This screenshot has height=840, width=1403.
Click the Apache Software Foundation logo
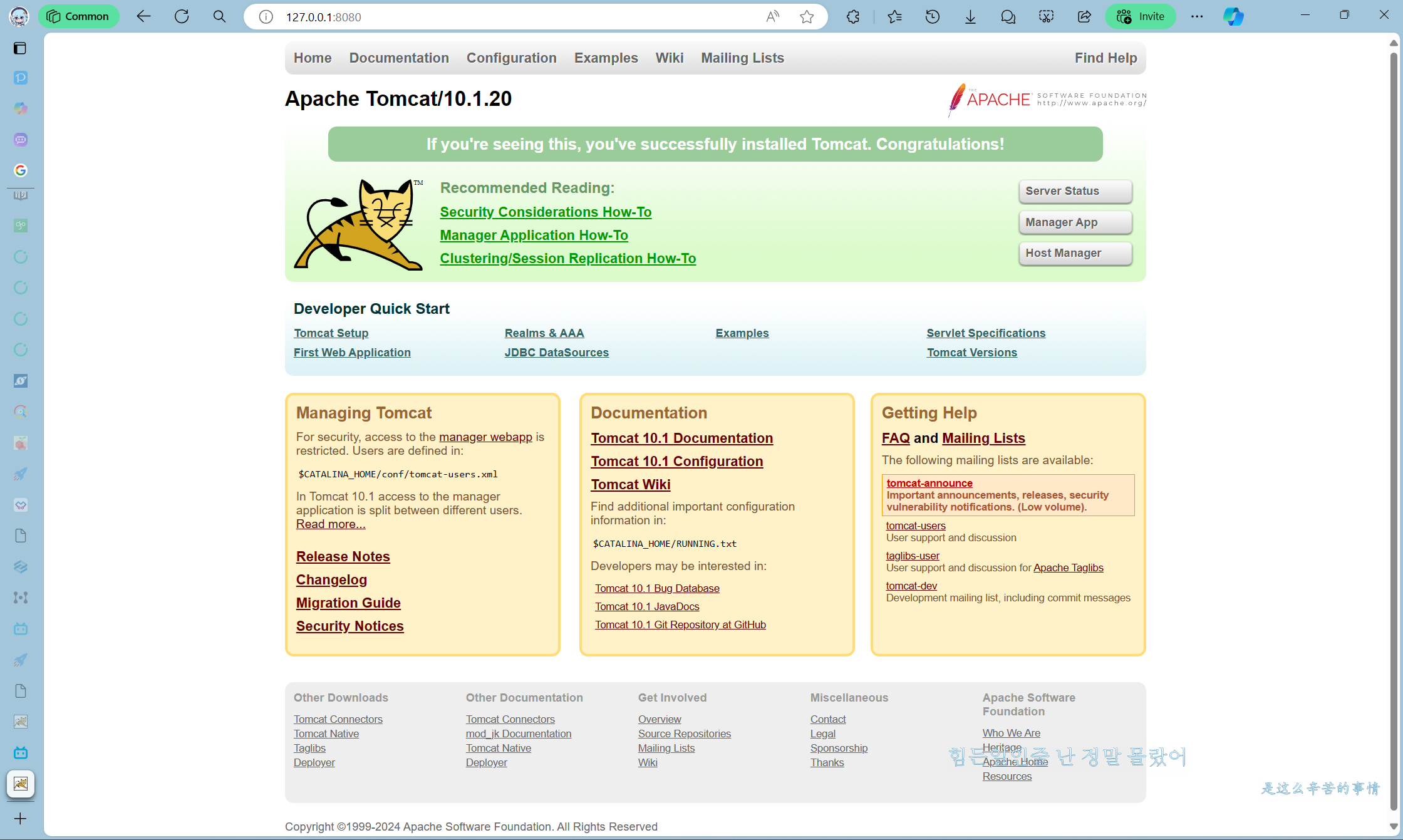tap(1047, 100)
